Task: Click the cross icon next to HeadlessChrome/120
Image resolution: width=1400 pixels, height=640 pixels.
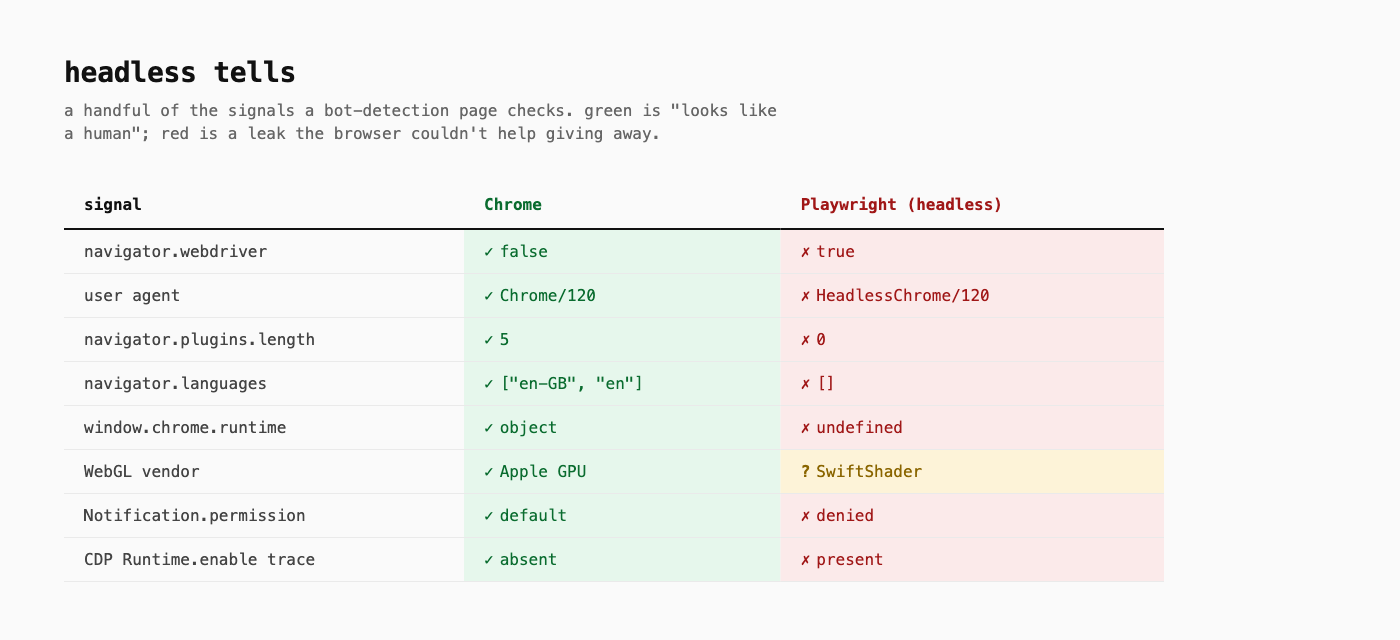Action: pyautogui.click(x=805, y=296)
